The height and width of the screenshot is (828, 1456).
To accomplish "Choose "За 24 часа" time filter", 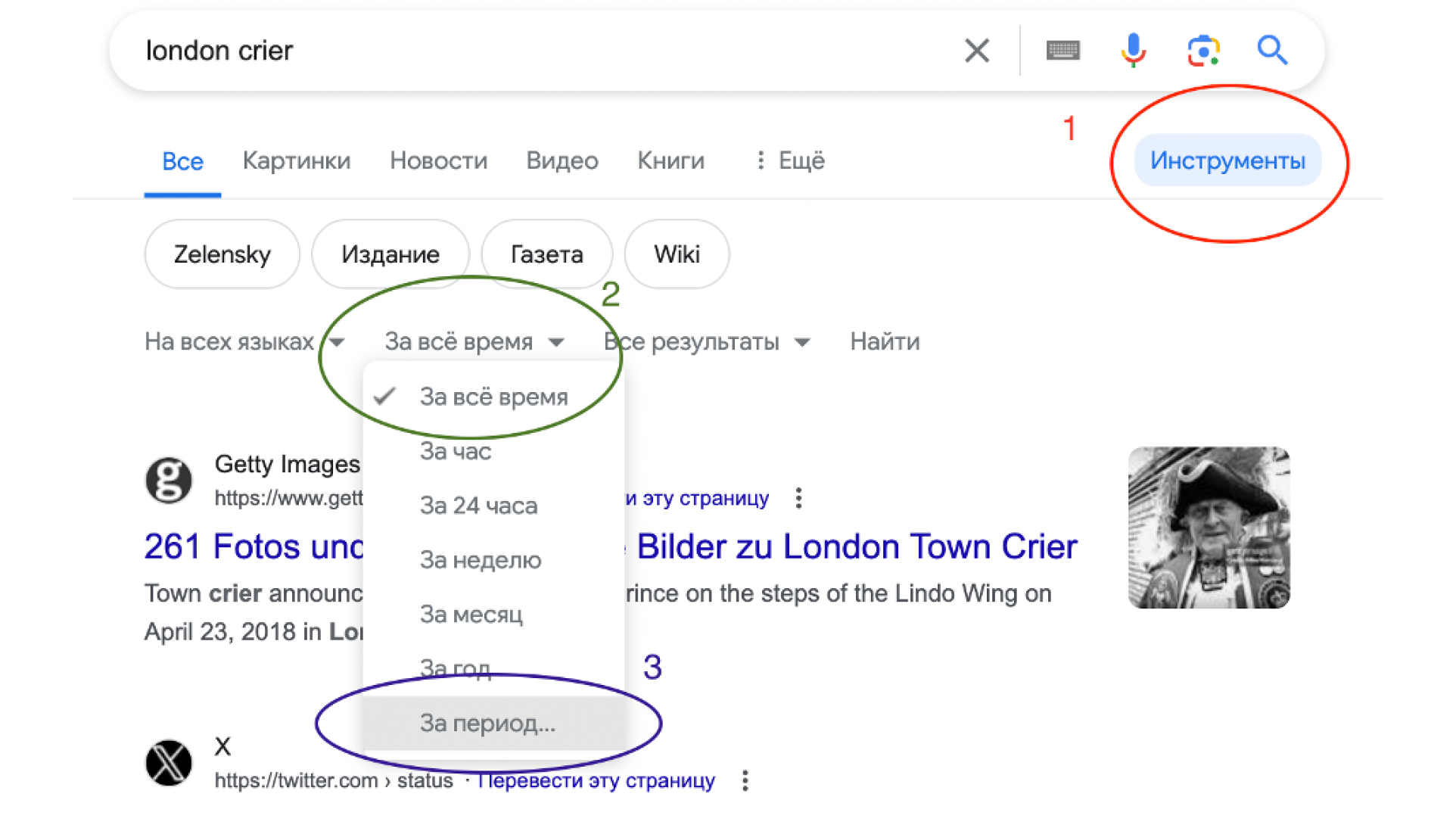I will 478,506.
